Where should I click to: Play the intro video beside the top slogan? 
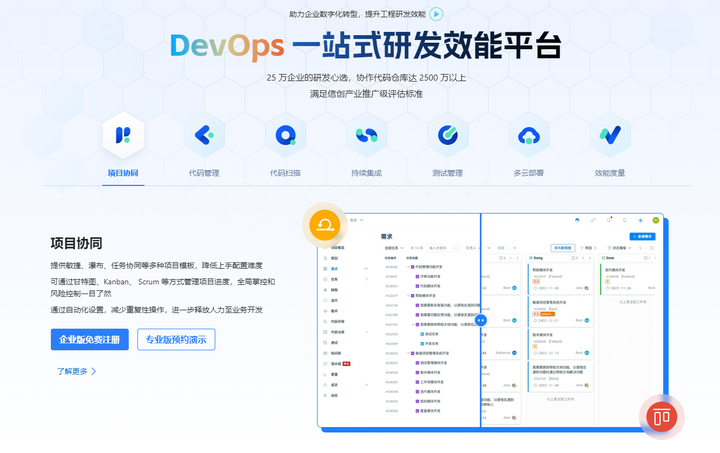click(x=436, y=14)
